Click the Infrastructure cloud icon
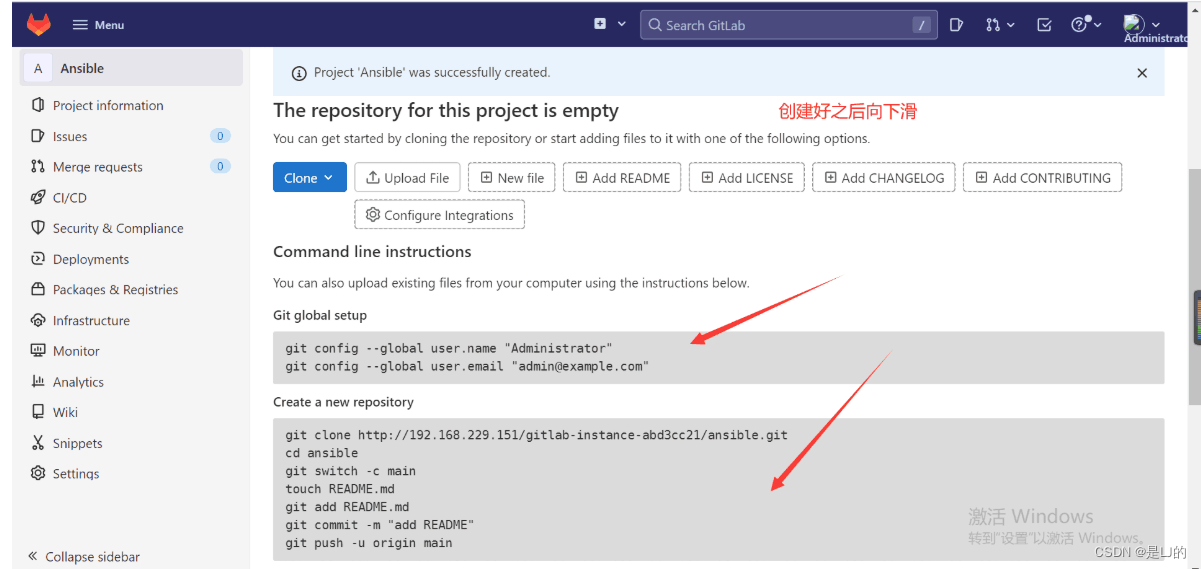1201x569 pixels. coord(38,321)
